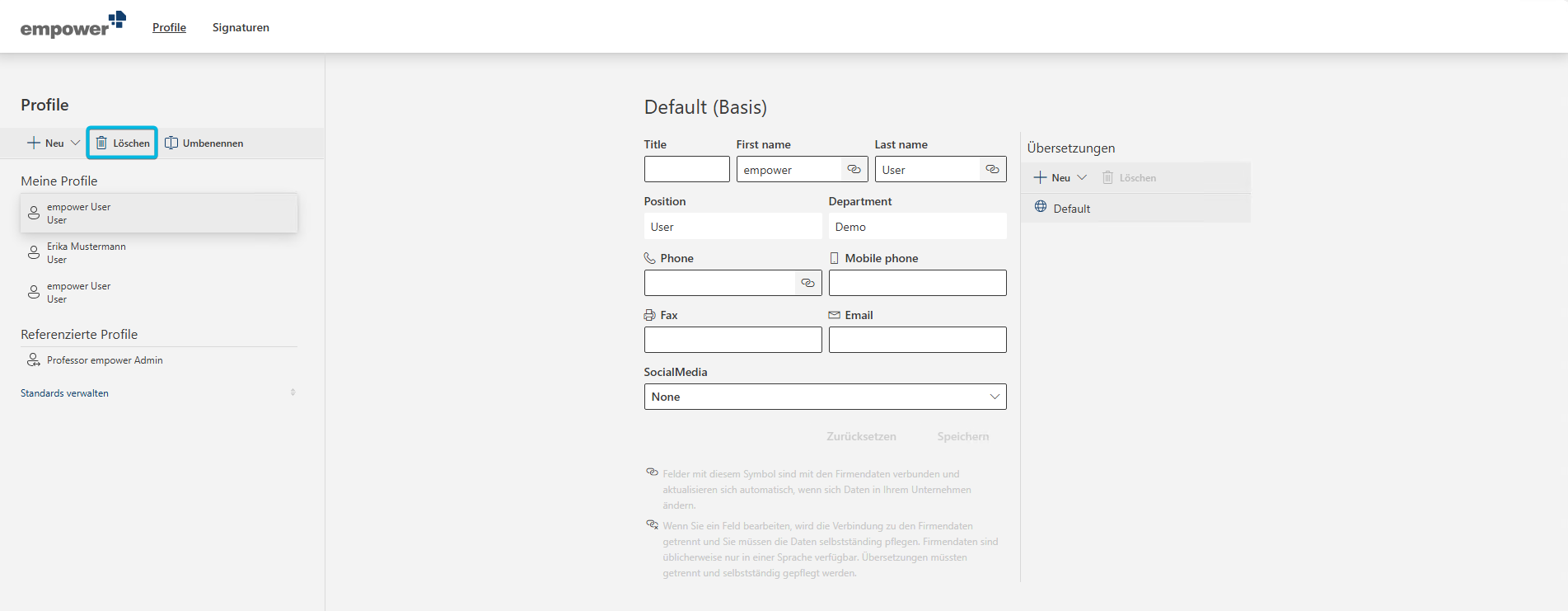Select the first empower User profile
The width and height of the screenshot is (1568, 611).
tap(159, 213)
